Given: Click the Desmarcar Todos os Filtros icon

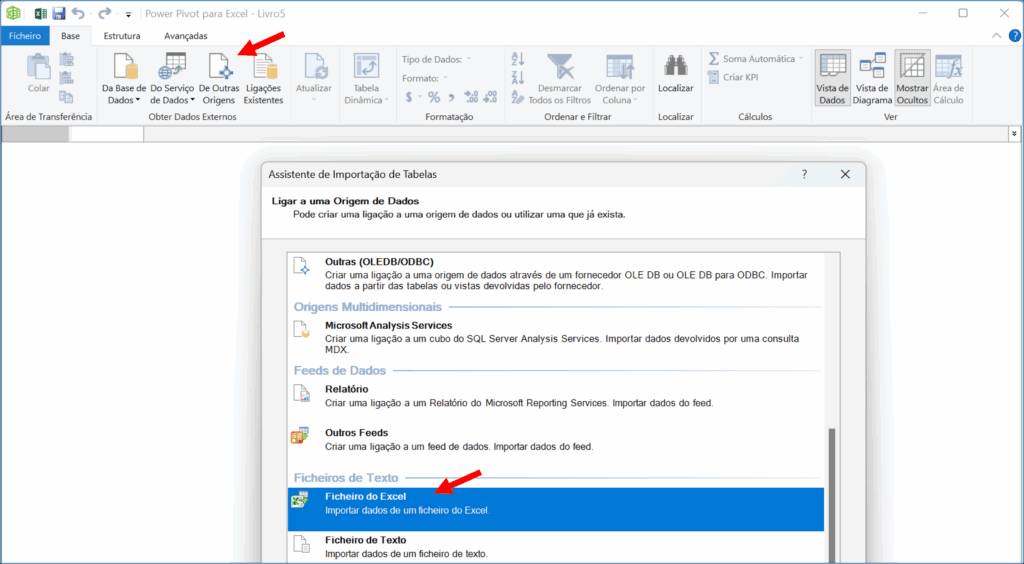Looking at the screenshot, I should tap(560, 68).
